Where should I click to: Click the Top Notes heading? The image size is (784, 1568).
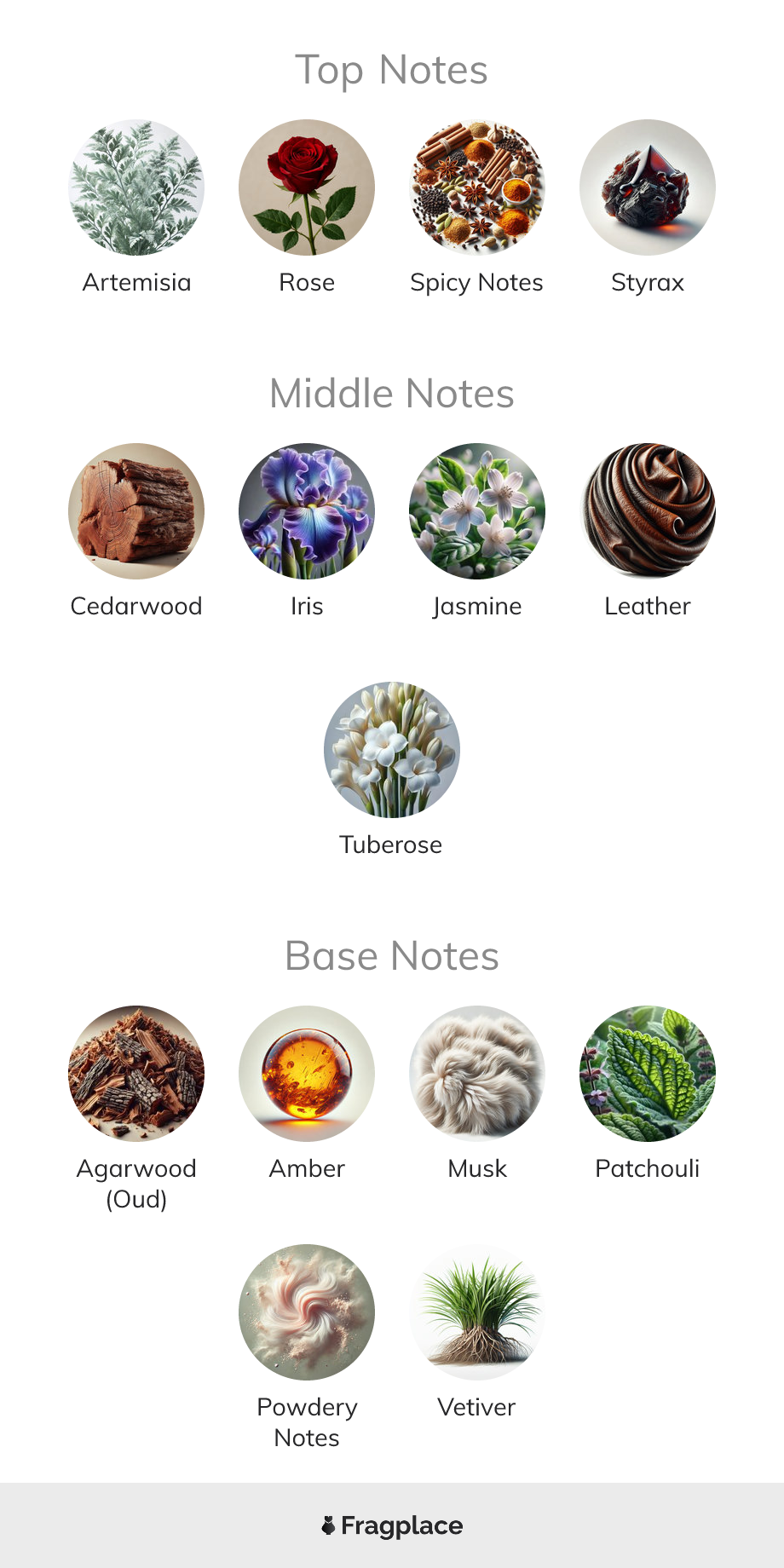tap(392, 71)
